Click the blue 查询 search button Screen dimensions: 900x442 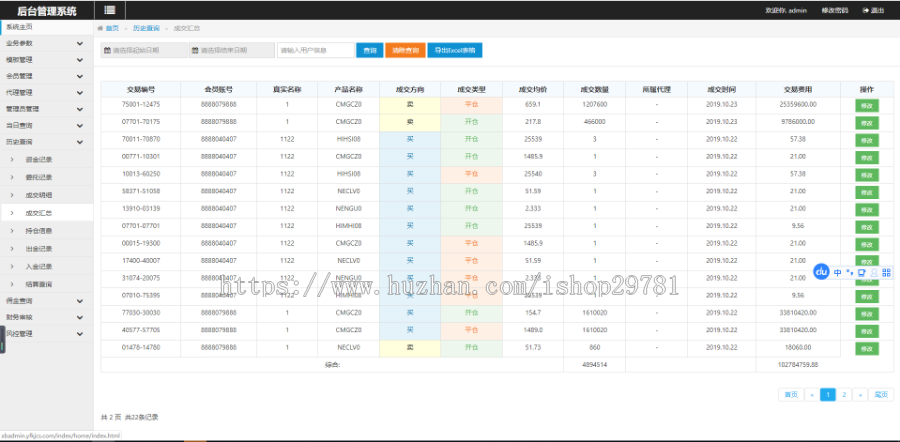370,50
